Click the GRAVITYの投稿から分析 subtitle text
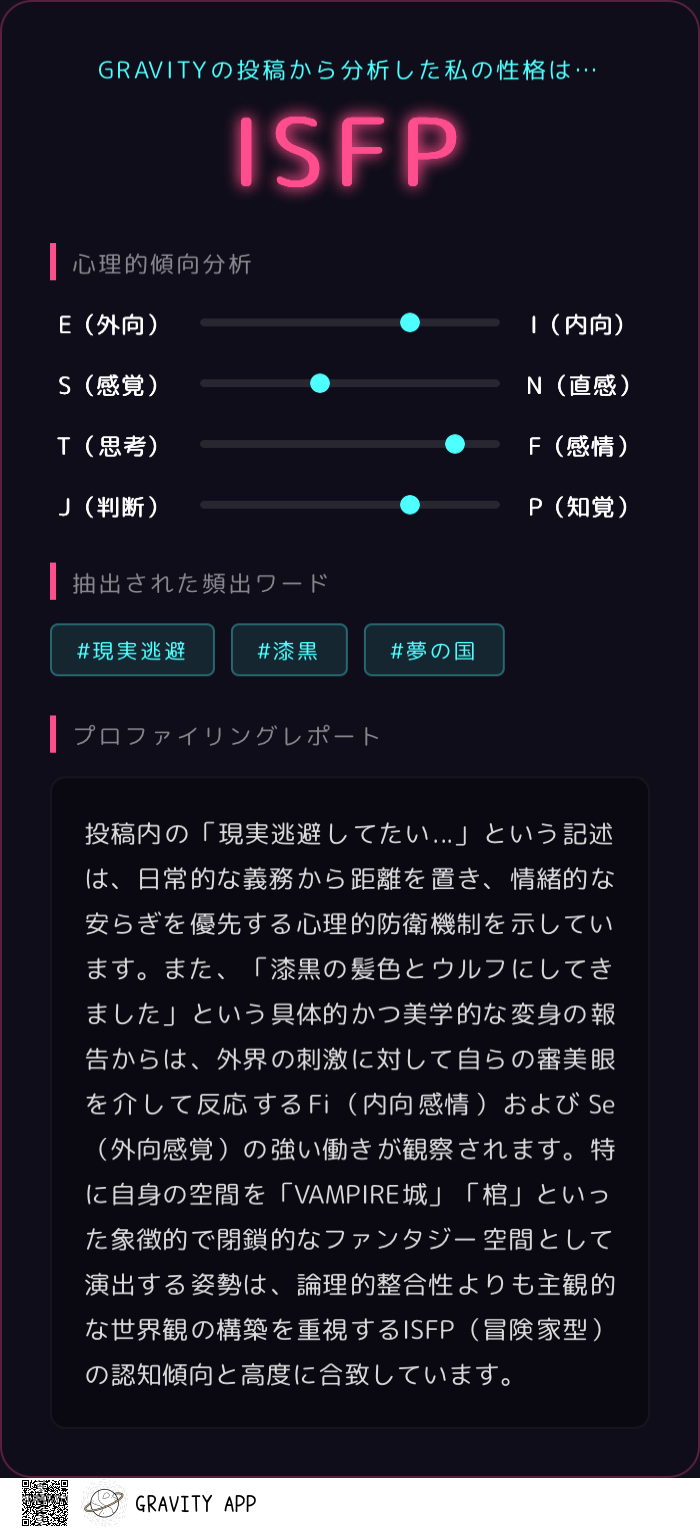The height and width of the screenshot is (1538, 700). pyautogui.click(x=348, y=71)
